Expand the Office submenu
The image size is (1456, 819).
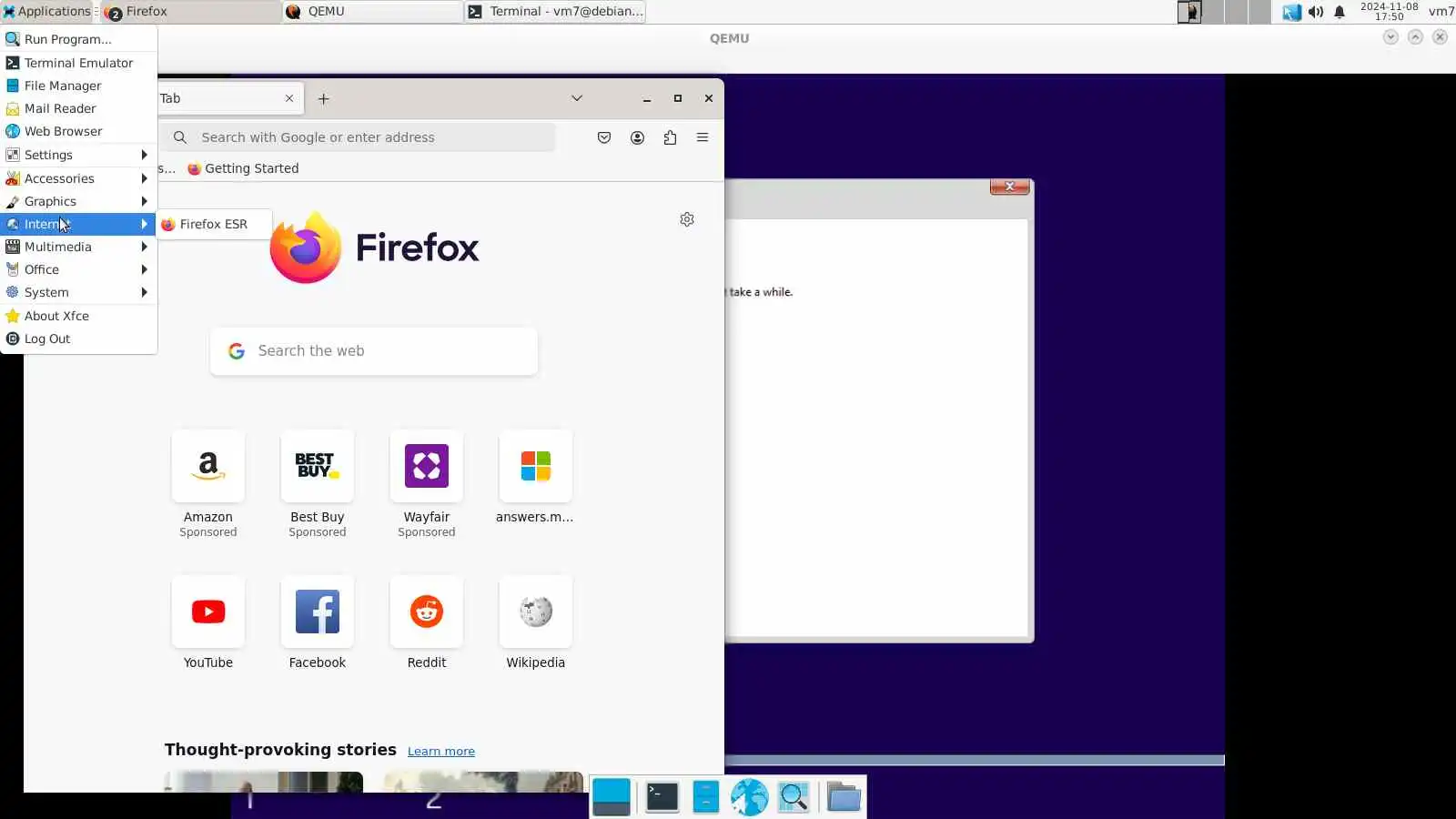(x=78, y=269)
